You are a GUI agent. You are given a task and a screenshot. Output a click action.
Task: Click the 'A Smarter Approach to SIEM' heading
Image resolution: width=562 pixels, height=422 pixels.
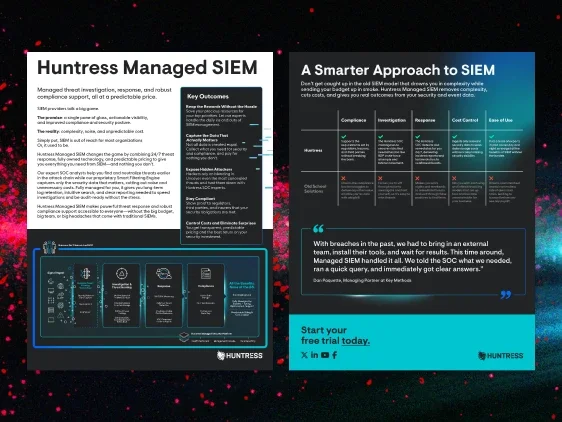tap(398, 70)
